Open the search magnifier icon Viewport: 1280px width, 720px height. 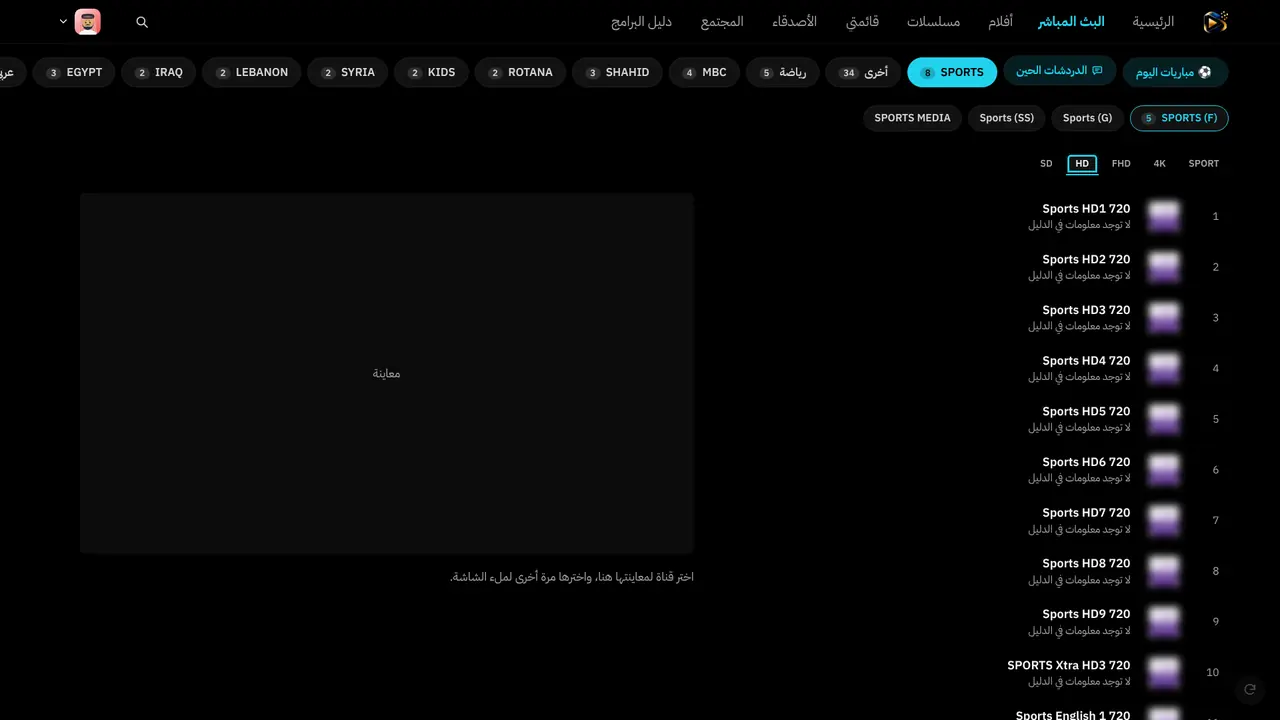[x=142, y=22]
